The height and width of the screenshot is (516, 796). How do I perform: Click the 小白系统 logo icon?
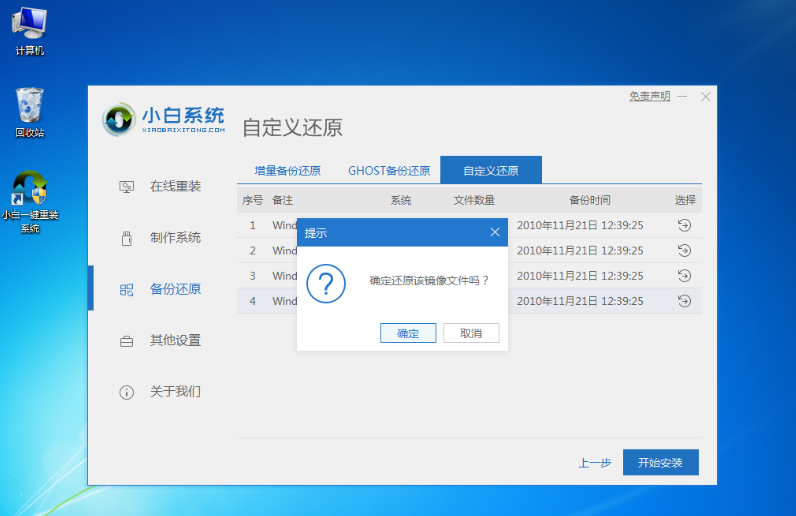120,120
